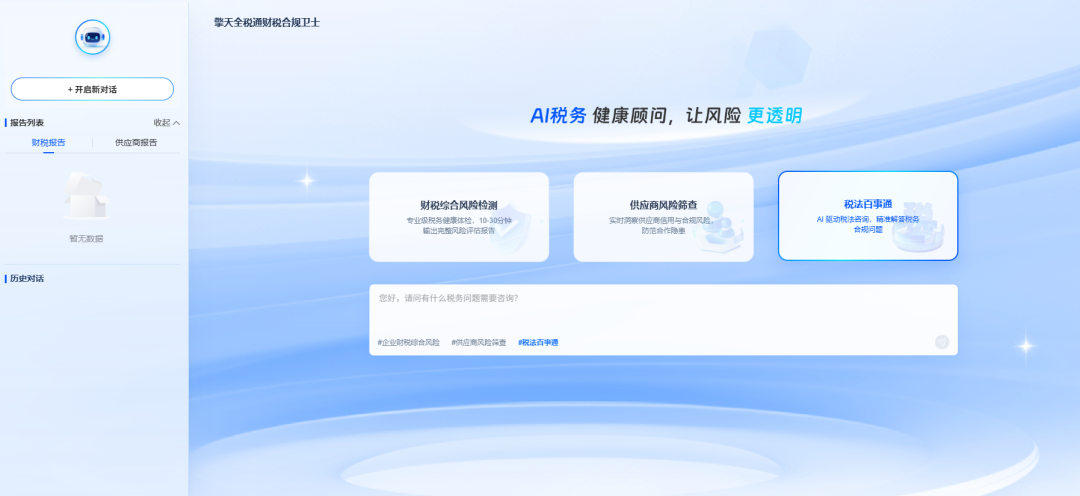Screen dimensions: 1080x496
Task: Open the 供应商风险筛查 card
Action: [x=663, y=217]
